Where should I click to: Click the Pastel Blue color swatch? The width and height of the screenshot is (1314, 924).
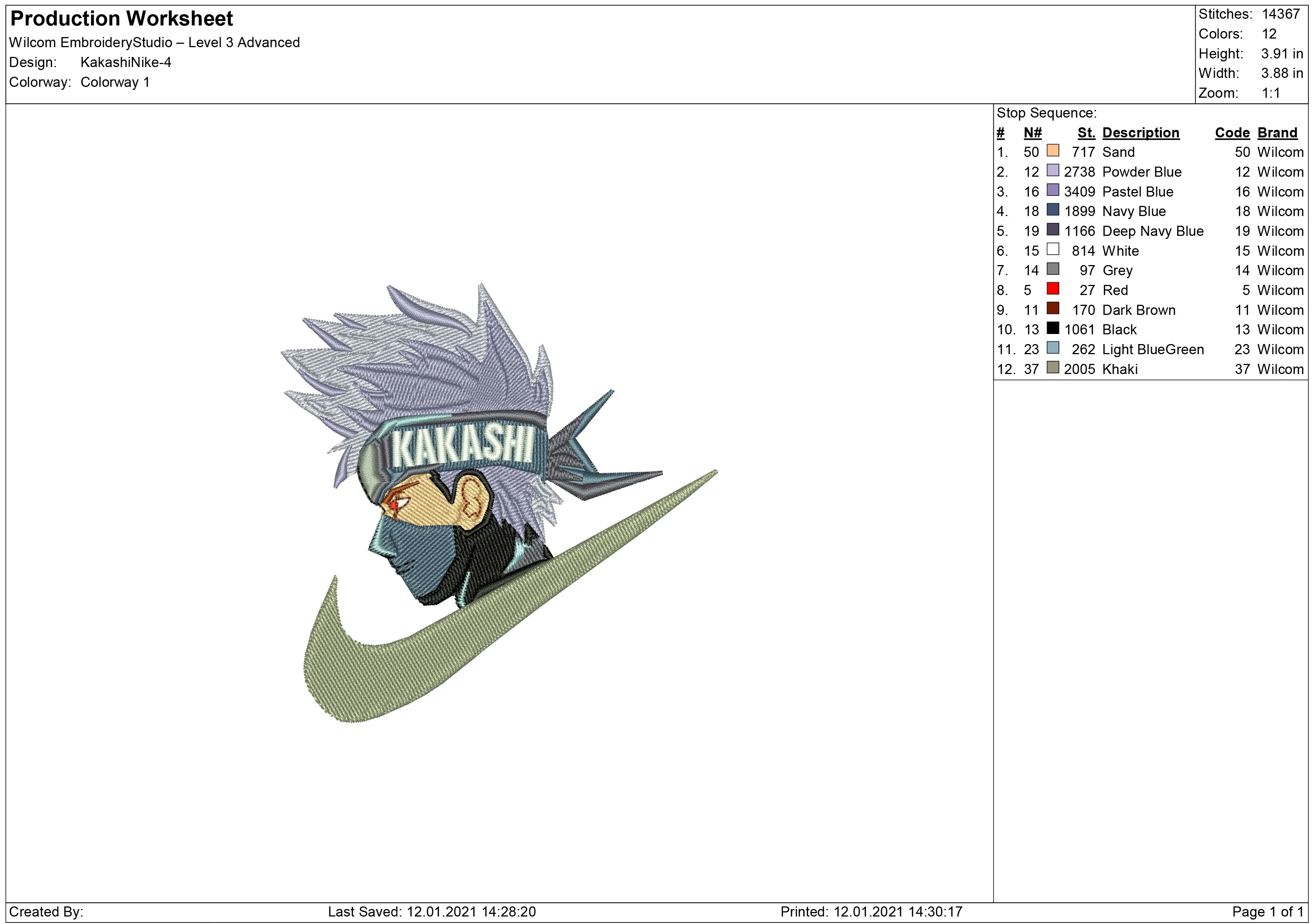point(1053,190)
